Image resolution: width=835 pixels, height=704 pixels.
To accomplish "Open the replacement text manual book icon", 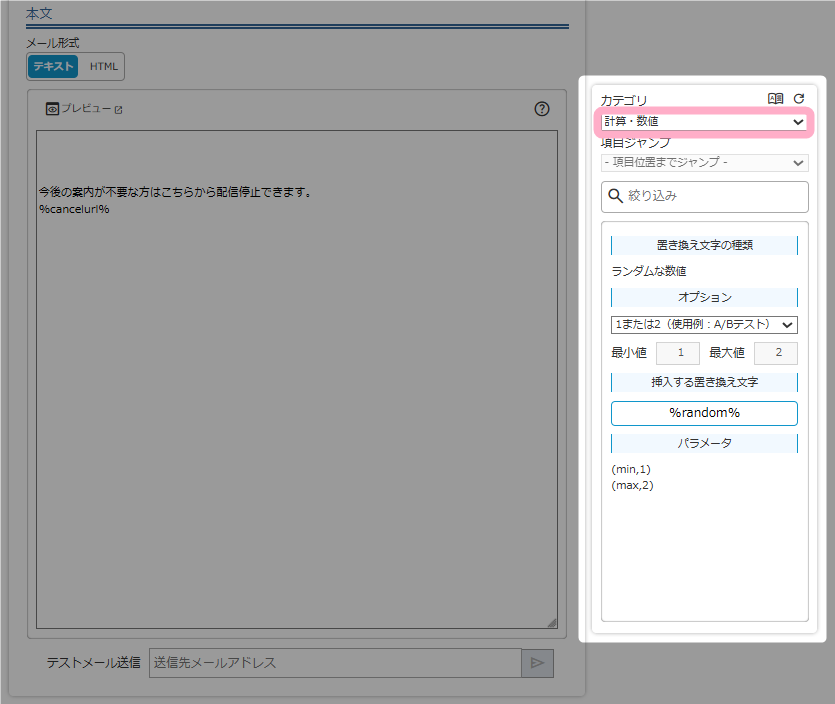I will click(775, 99).
